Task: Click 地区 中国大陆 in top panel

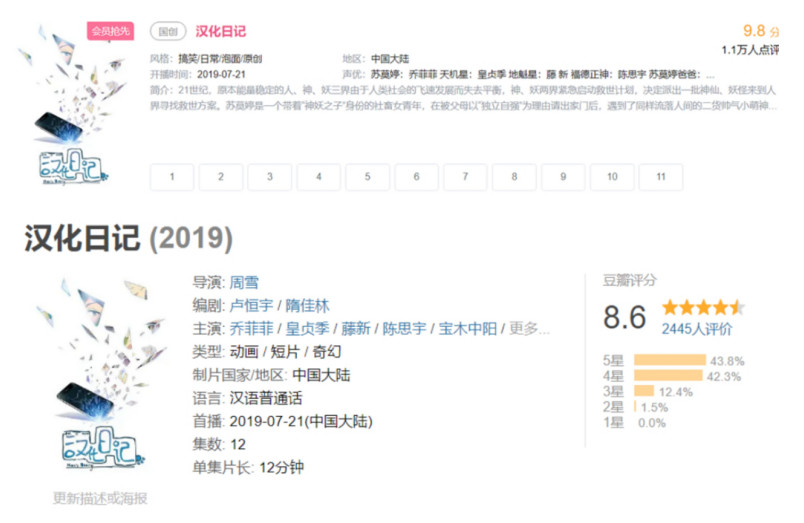Action: [376, 58]
